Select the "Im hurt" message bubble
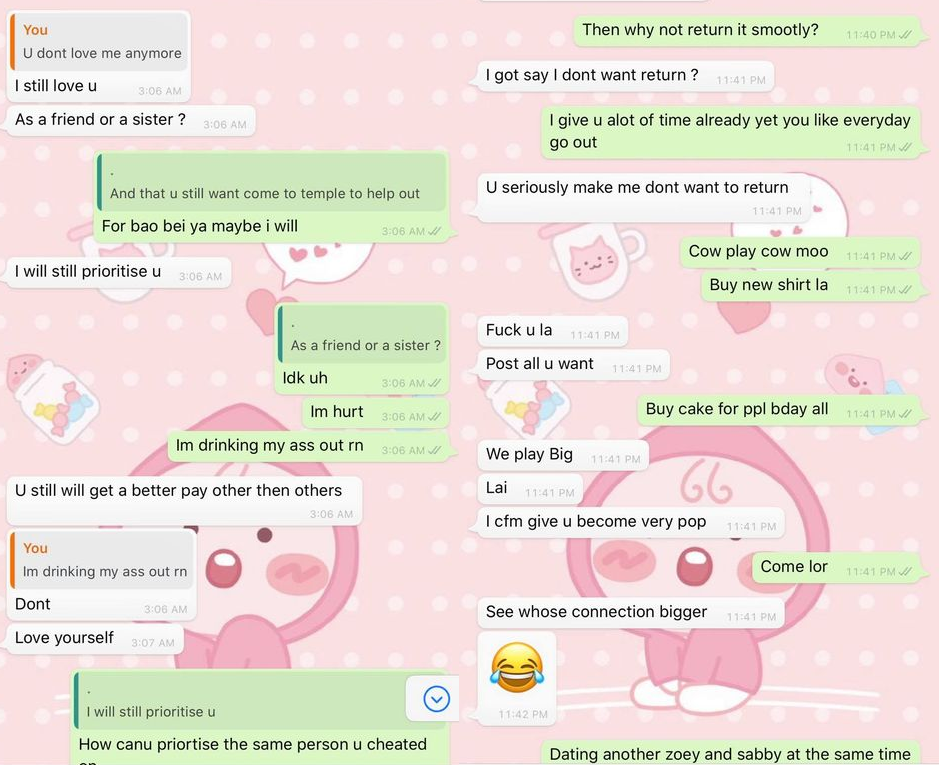Viewport: 939px width, 765px height. (x=375, y=413)
